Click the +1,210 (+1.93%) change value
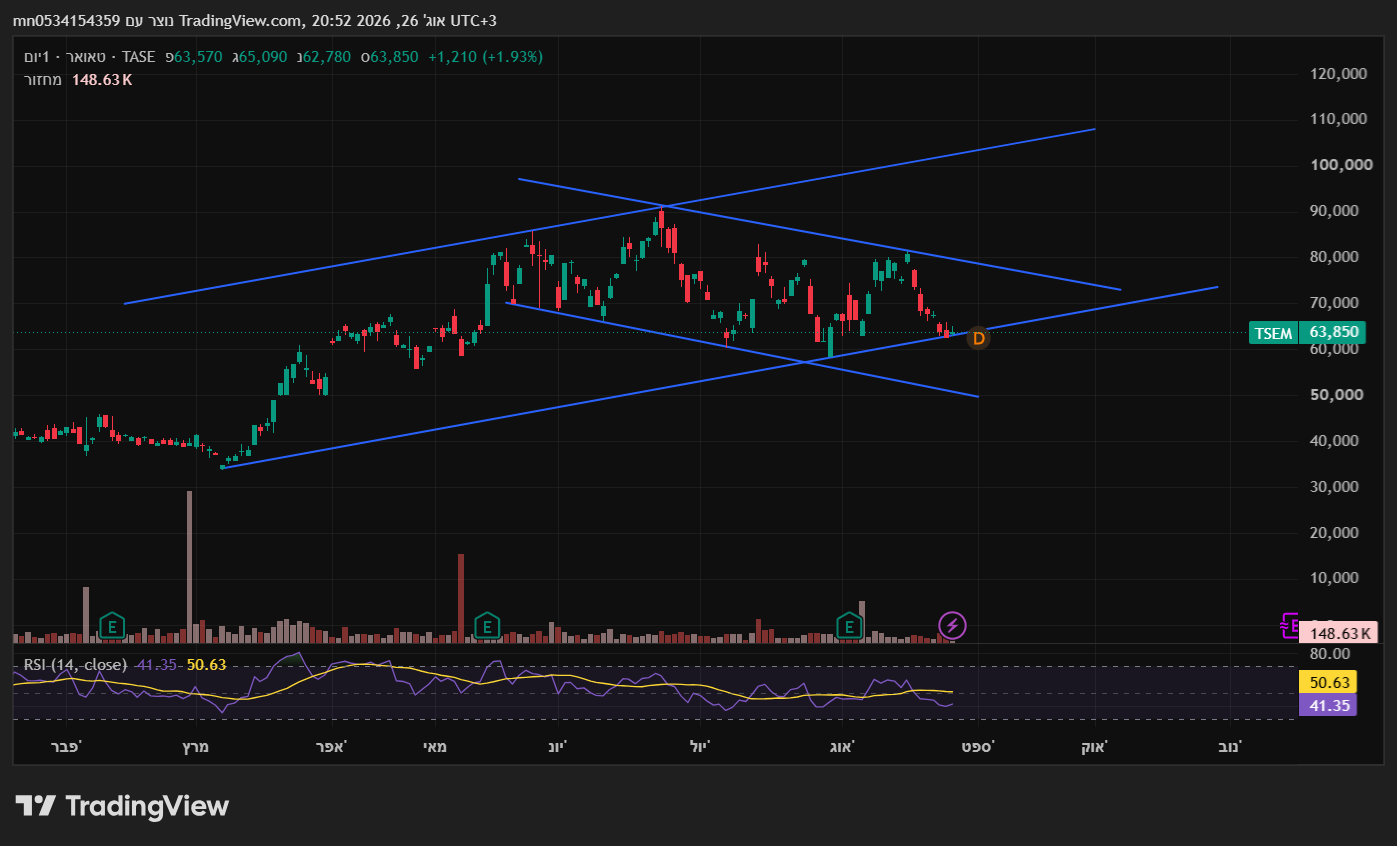This screenshot has height=846, width=1397. click(485, 57)
